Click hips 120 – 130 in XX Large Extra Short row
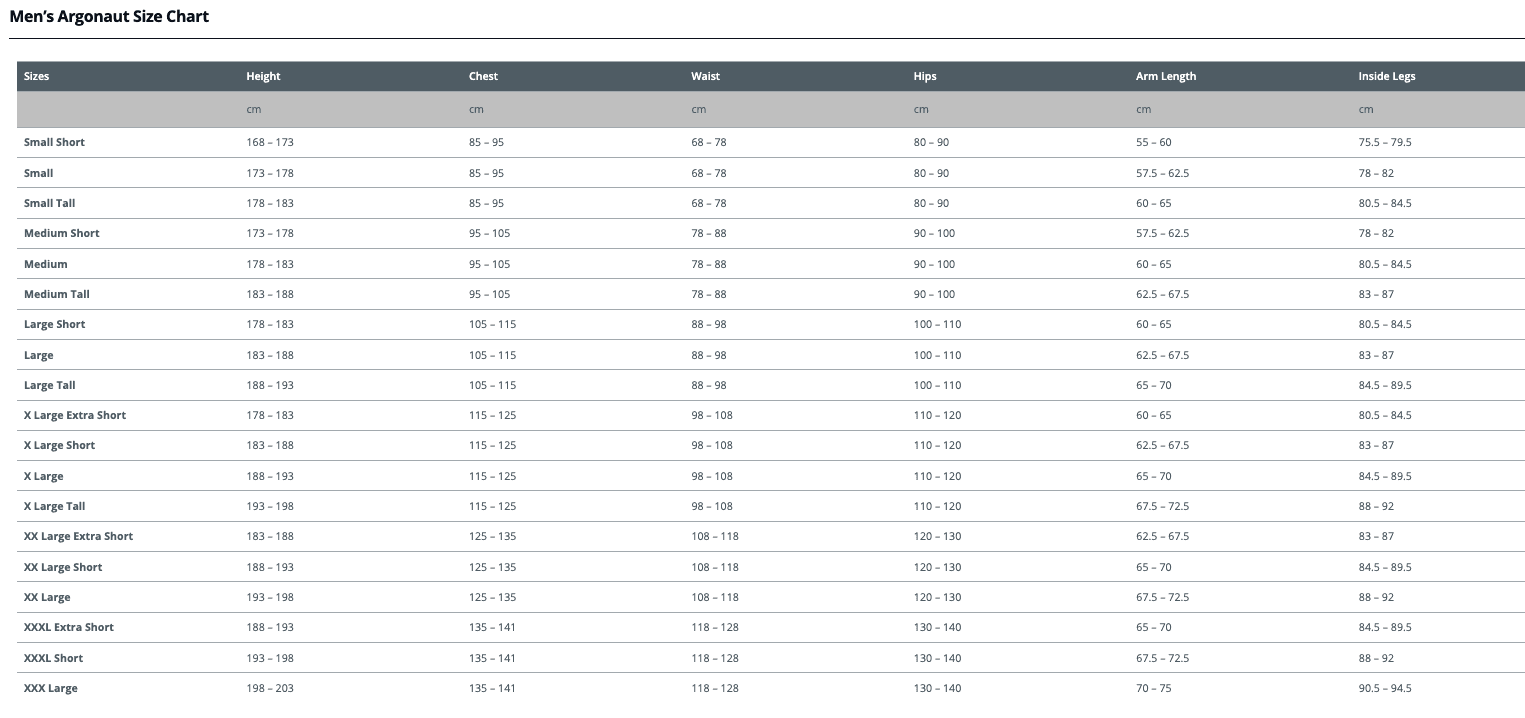Screen dimensions: 1525x718 point(937,536)
